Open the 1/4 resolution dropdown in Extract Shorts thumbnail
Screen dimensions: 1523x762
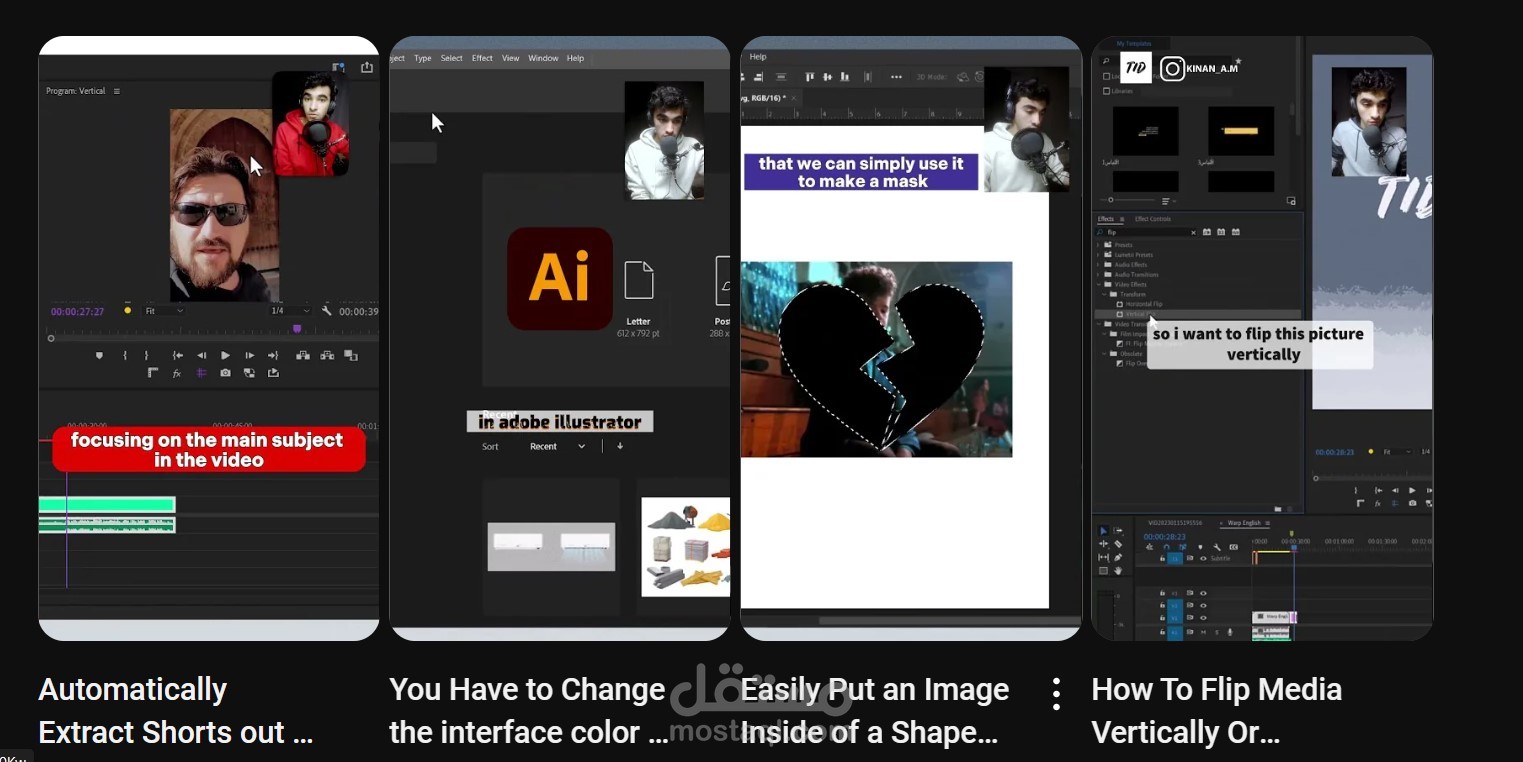coord(291,311)
